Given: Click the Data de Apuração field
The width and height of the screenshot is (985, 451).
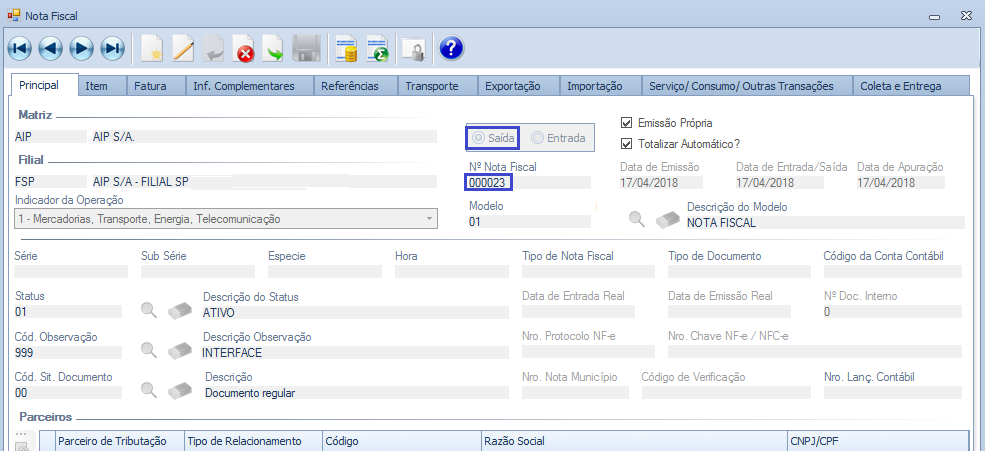Looking at the screenshot, I should pyautogui.click(x=900, y=183).
